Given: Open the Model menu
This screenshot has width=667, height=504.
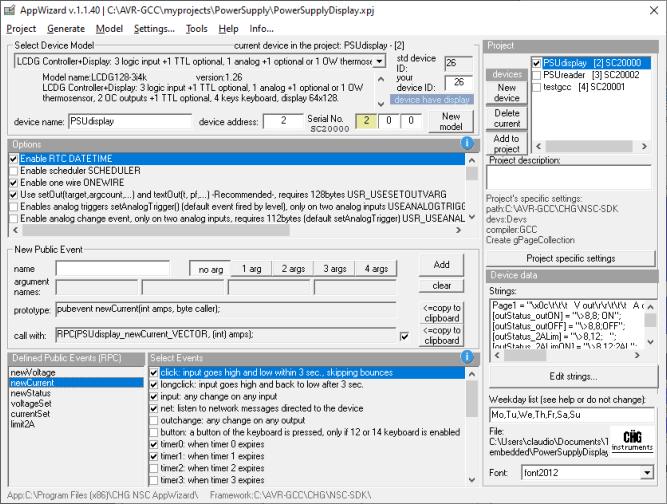Looking at the screenshot, I should tap(109, 28).
